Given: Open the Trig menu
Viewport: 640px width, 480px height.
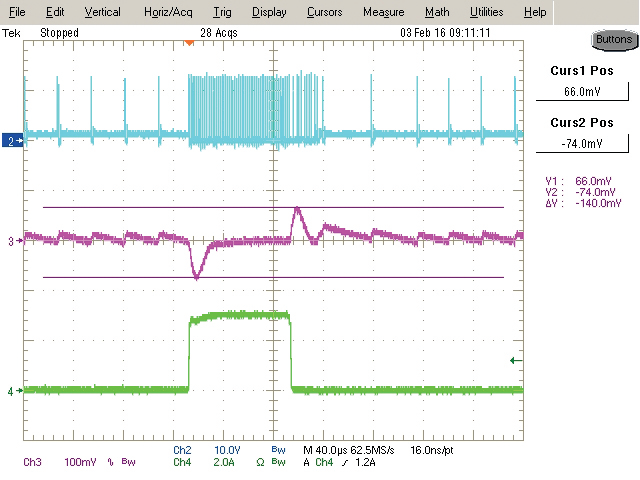Looking at the screenshot, I should click(222, 12).
